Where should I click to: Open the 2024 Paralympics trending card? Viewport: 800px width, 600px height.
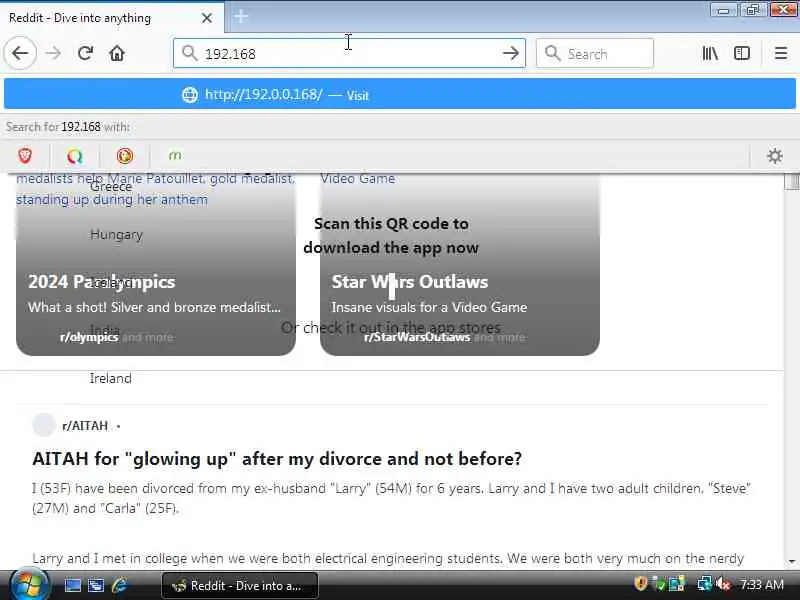point(156,264)
